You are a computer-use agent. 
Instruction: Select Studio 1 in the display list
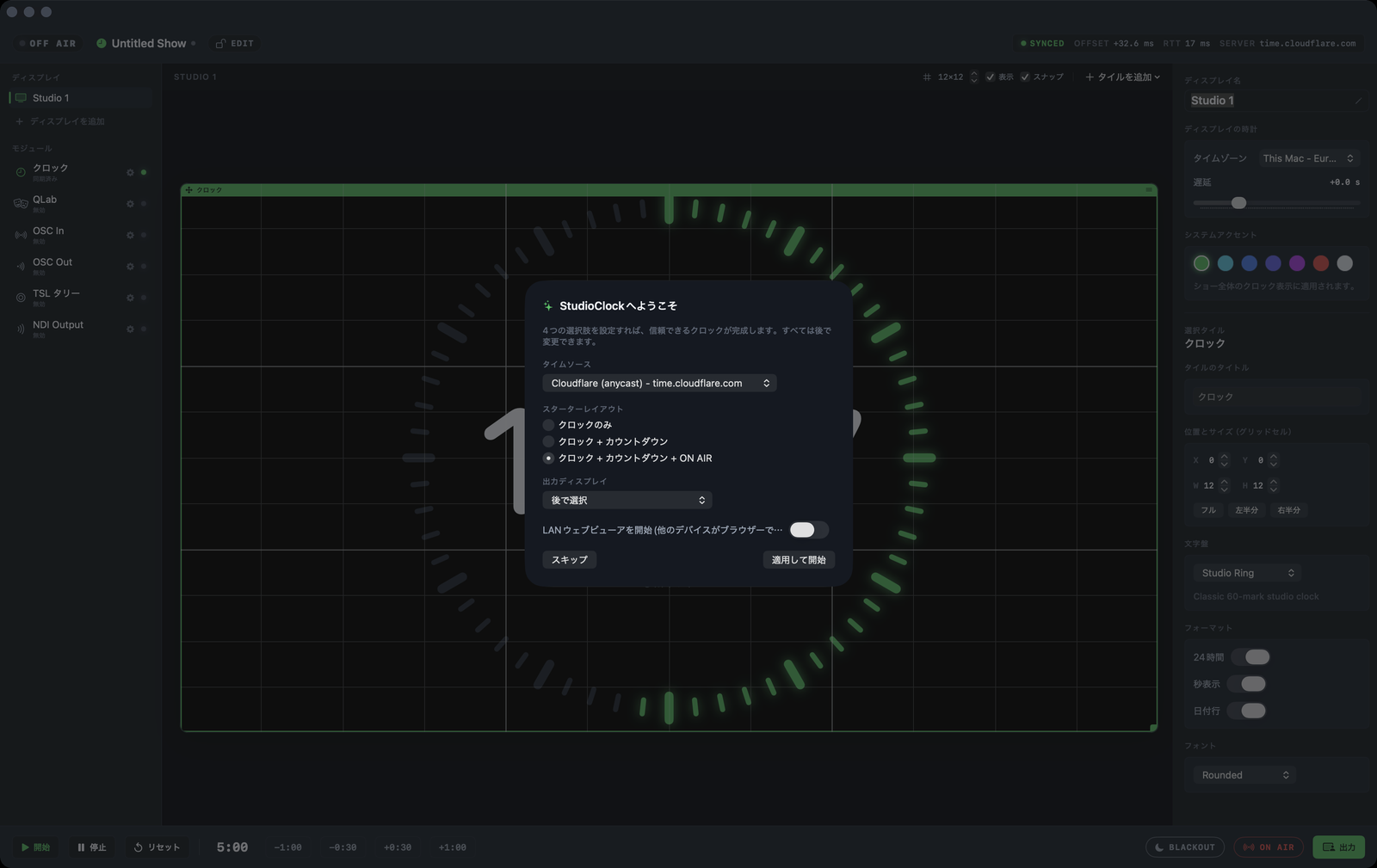pyautogui.click(x=81, y=98)
